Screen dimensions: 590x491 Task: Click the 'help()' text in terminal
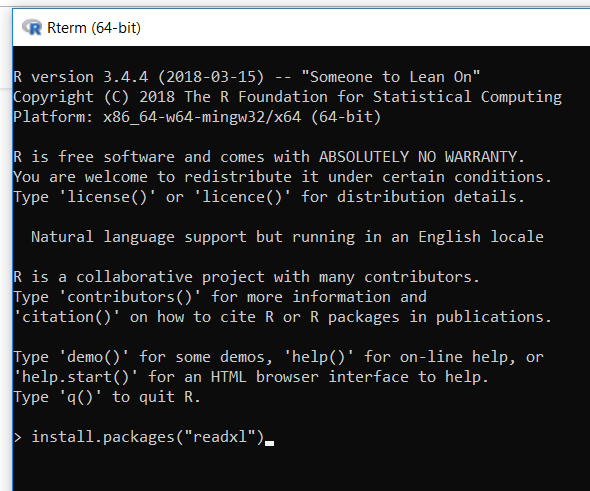[x=319, y=357]
